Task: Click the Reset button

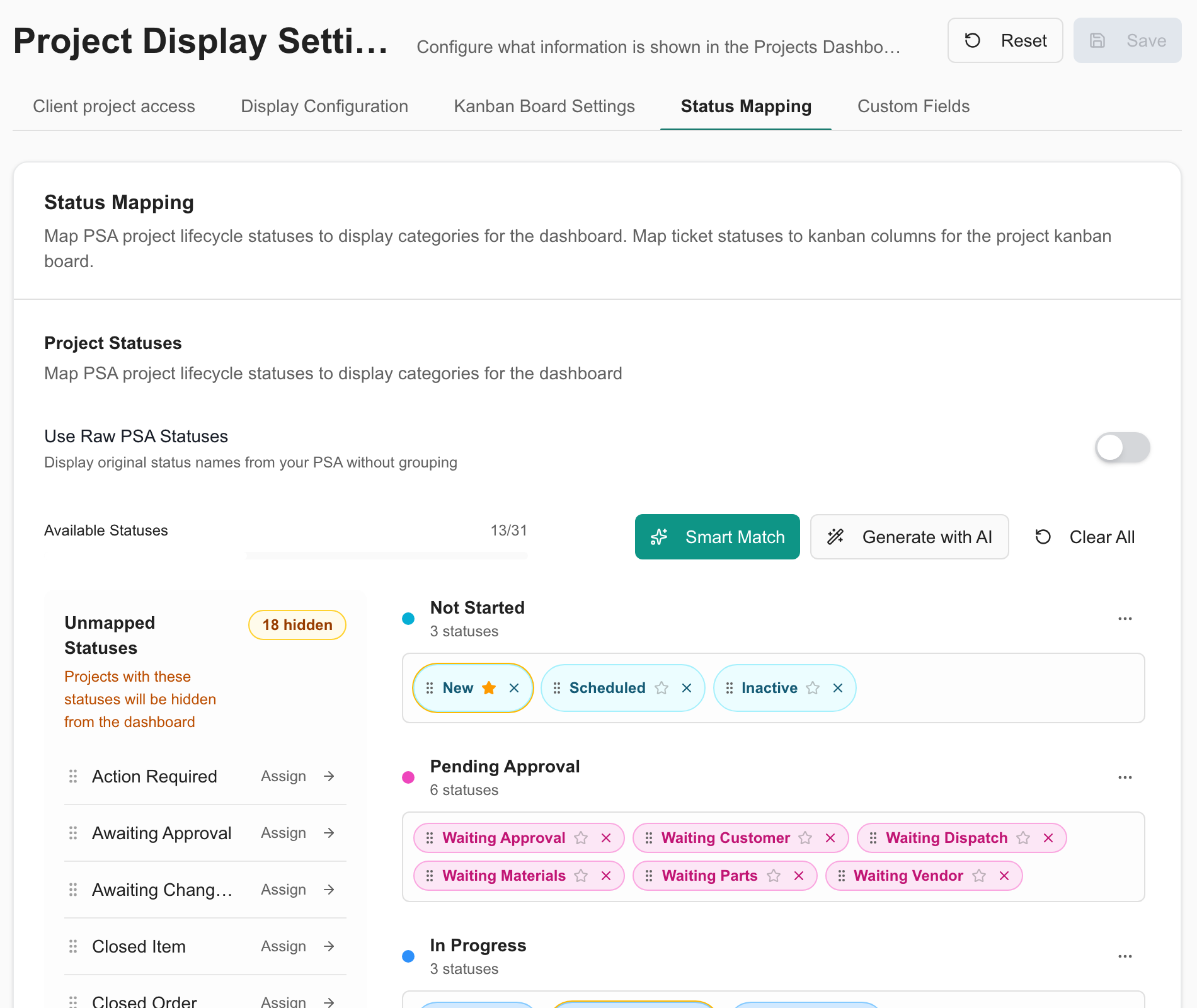Action: (x=1005, y=40)
